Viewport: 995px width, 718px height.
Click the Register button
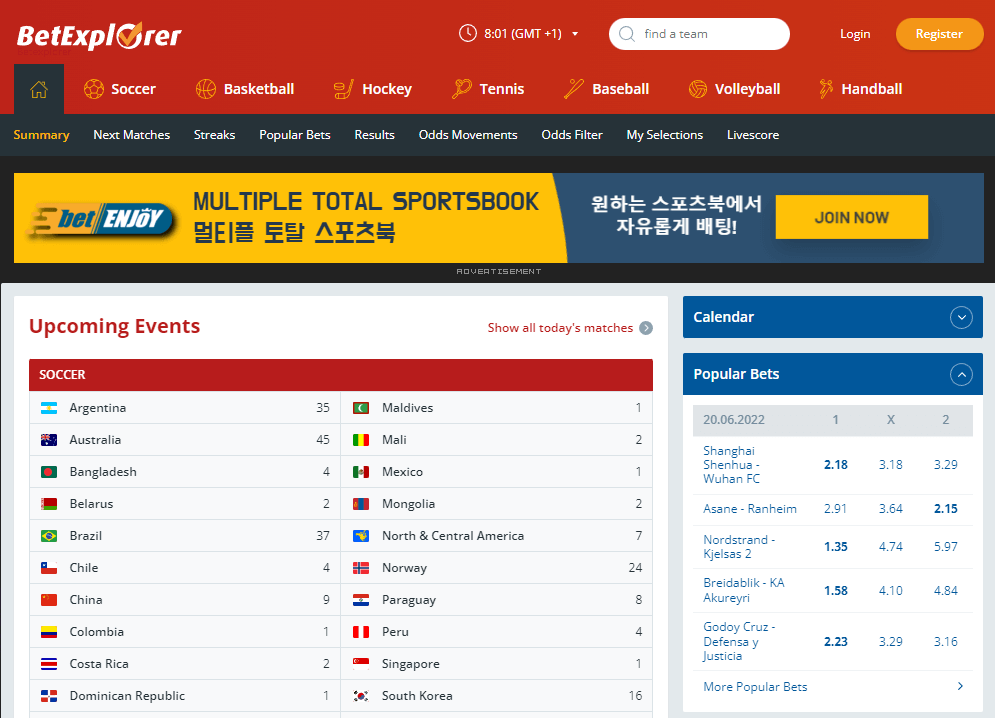[x=939, y=34]
